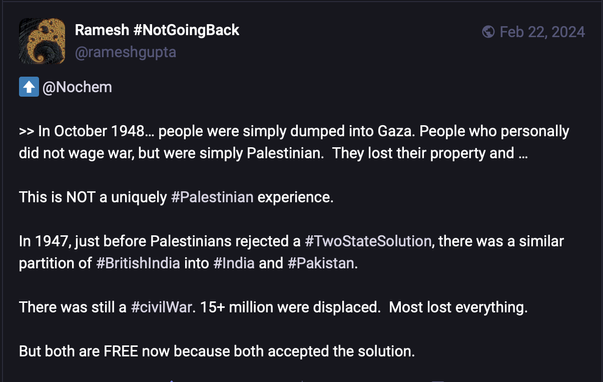The image size is (603, 382).
Task: Click '15+ million were displaced' text
Action: 290,307
